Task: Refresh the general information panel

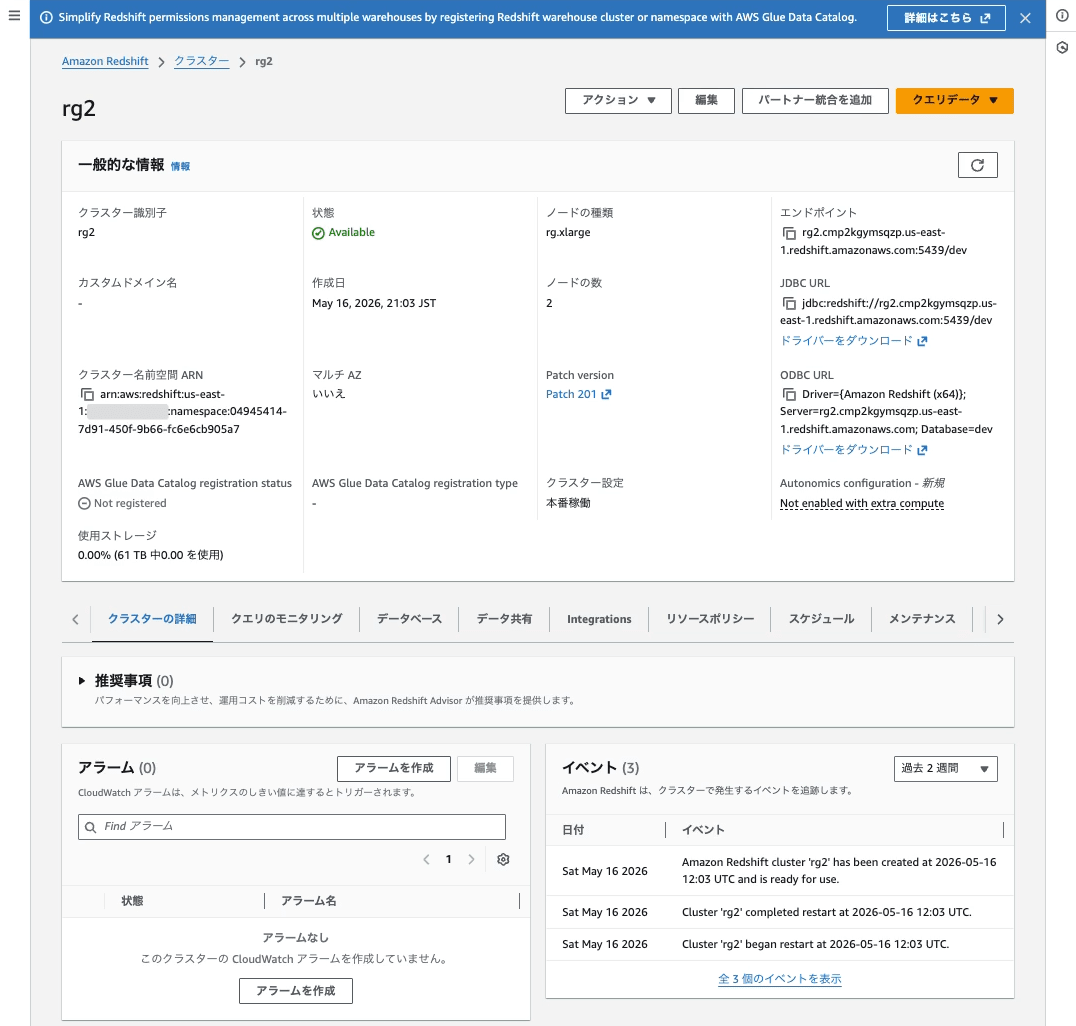Action: tap(977, 165)
